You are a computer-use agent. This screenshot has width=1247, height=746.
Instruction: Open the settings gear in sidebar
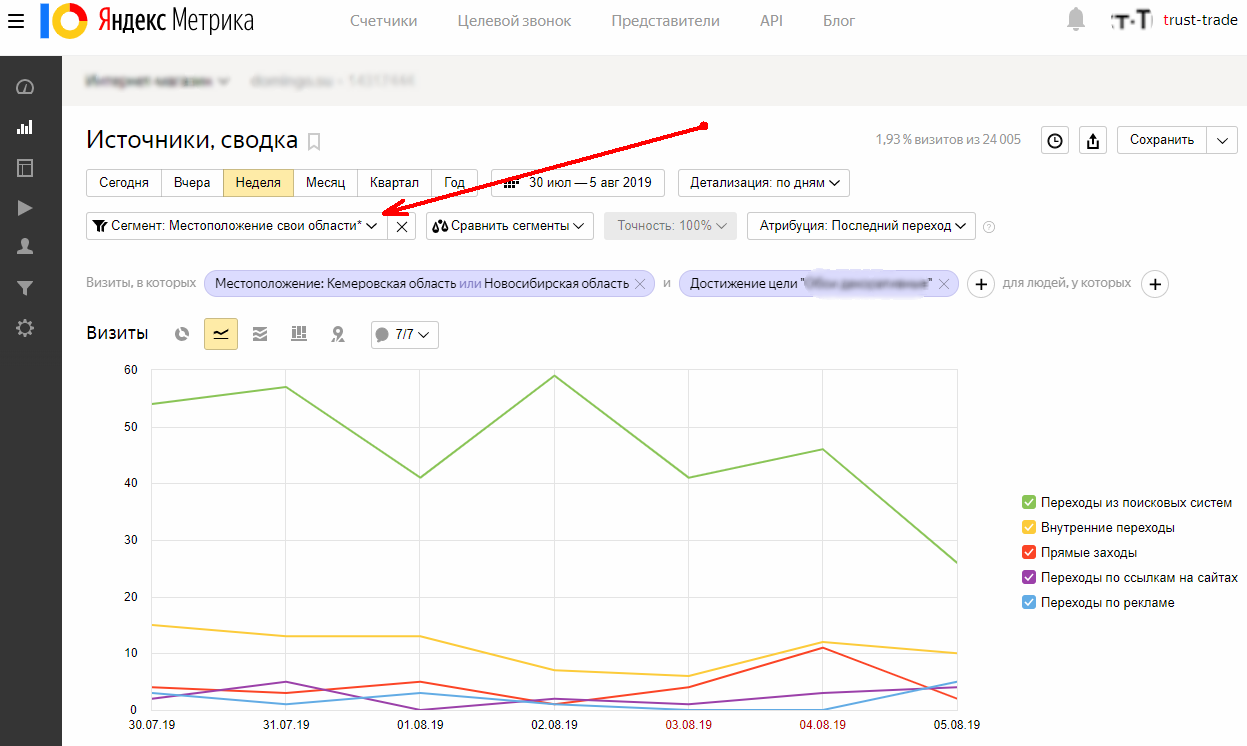click(x=25, y=328)
